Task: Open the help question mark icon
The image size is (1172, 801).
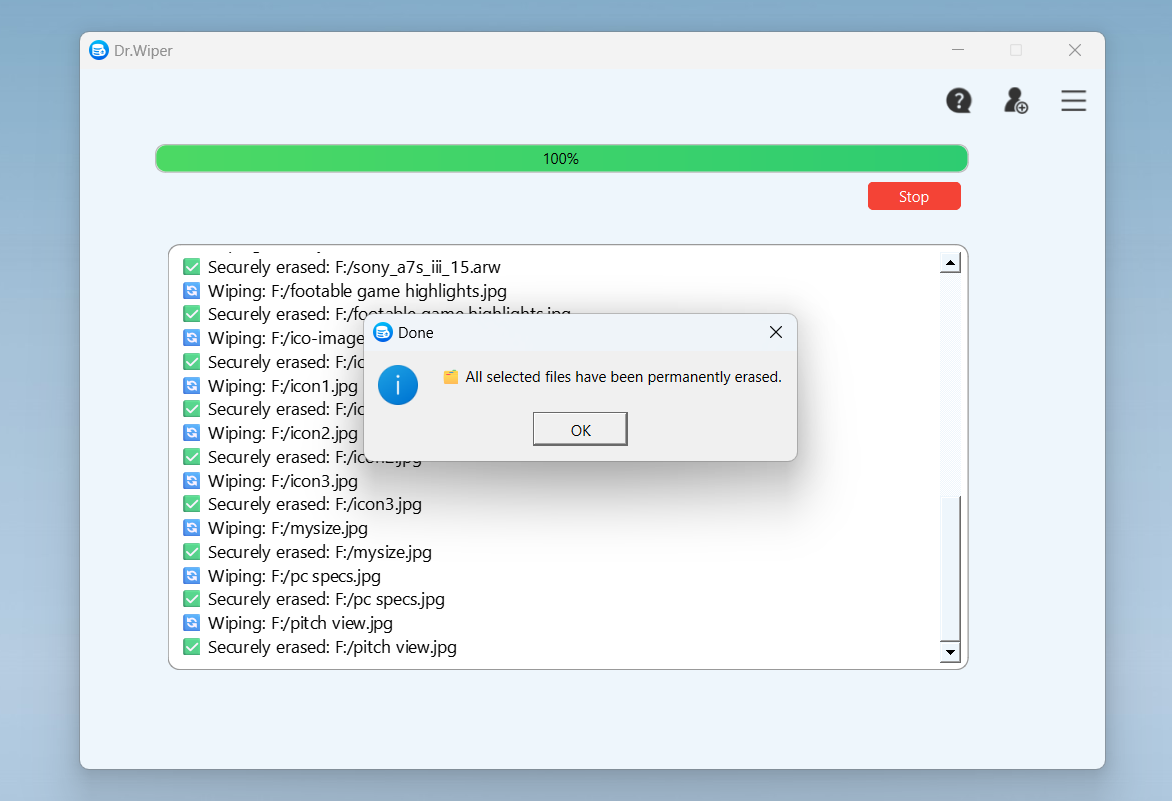Action: [x=959, y=101]
